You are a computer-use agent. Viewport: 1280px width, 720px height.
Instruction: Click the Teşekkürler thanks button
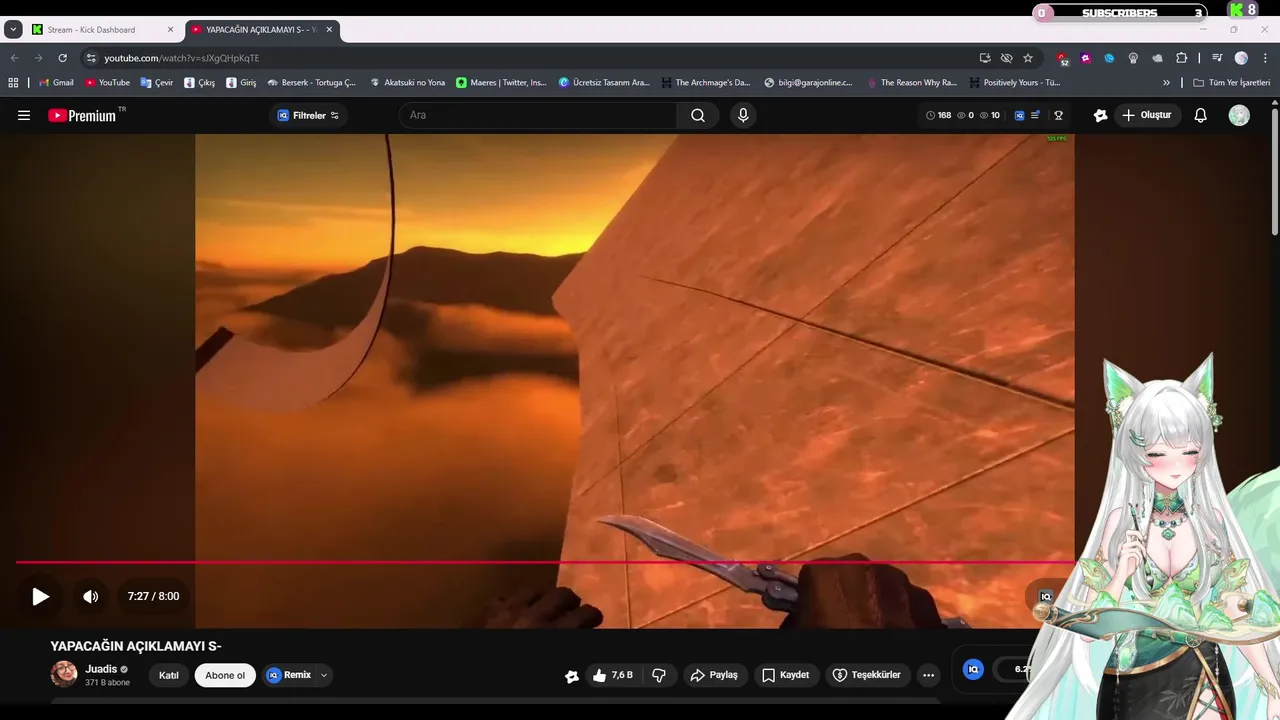(x=867, y=675)
